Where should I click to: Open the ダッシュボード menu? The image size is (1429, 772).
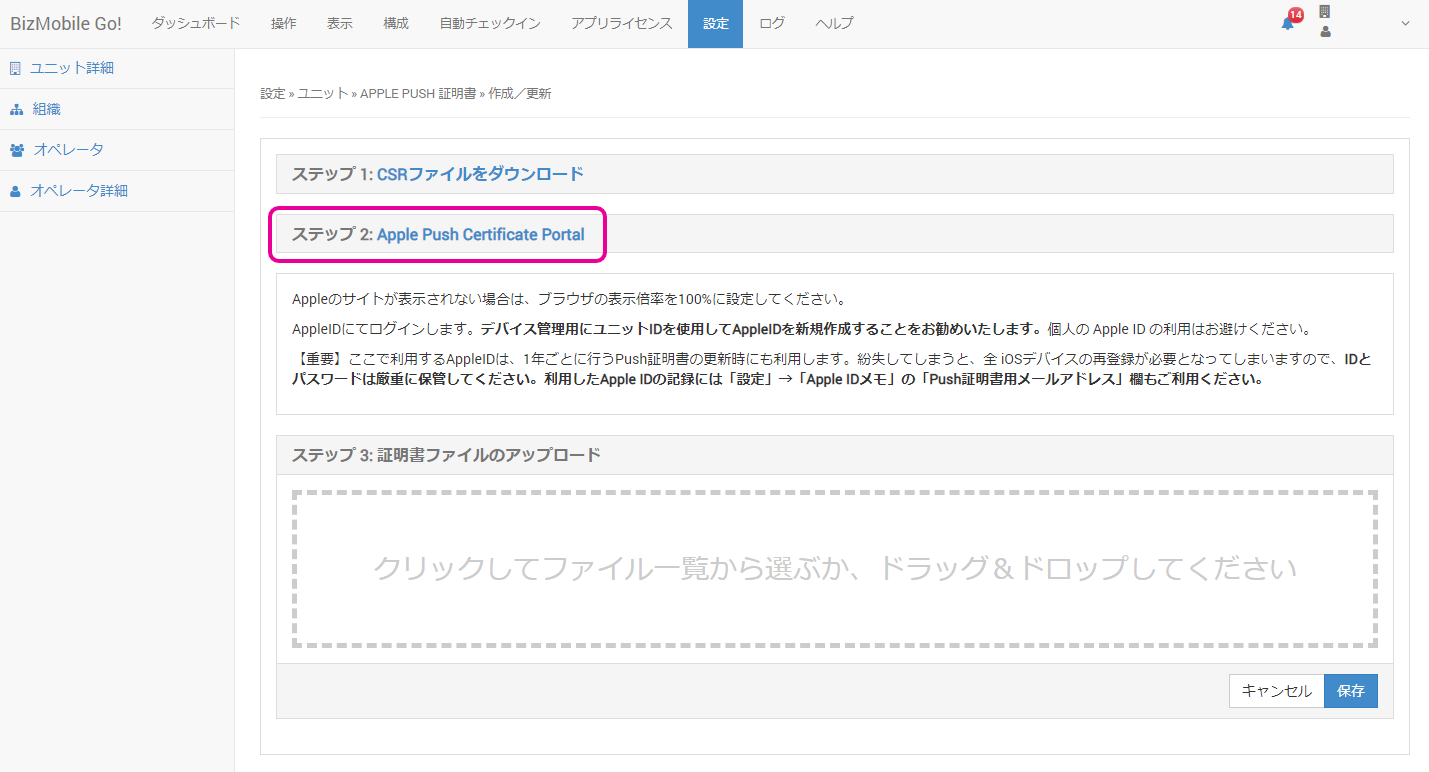[x=196, y=23]
